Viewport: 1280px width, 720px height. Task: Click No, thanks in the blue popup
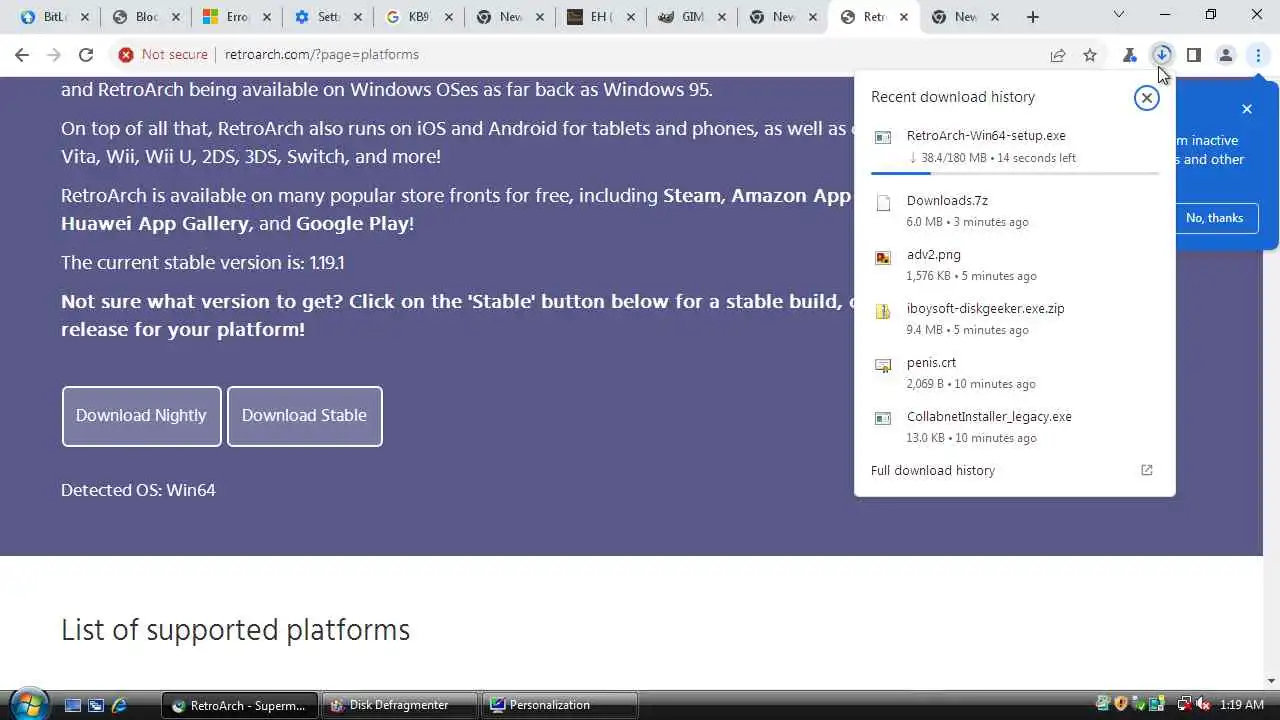(x=1214, y=218)
